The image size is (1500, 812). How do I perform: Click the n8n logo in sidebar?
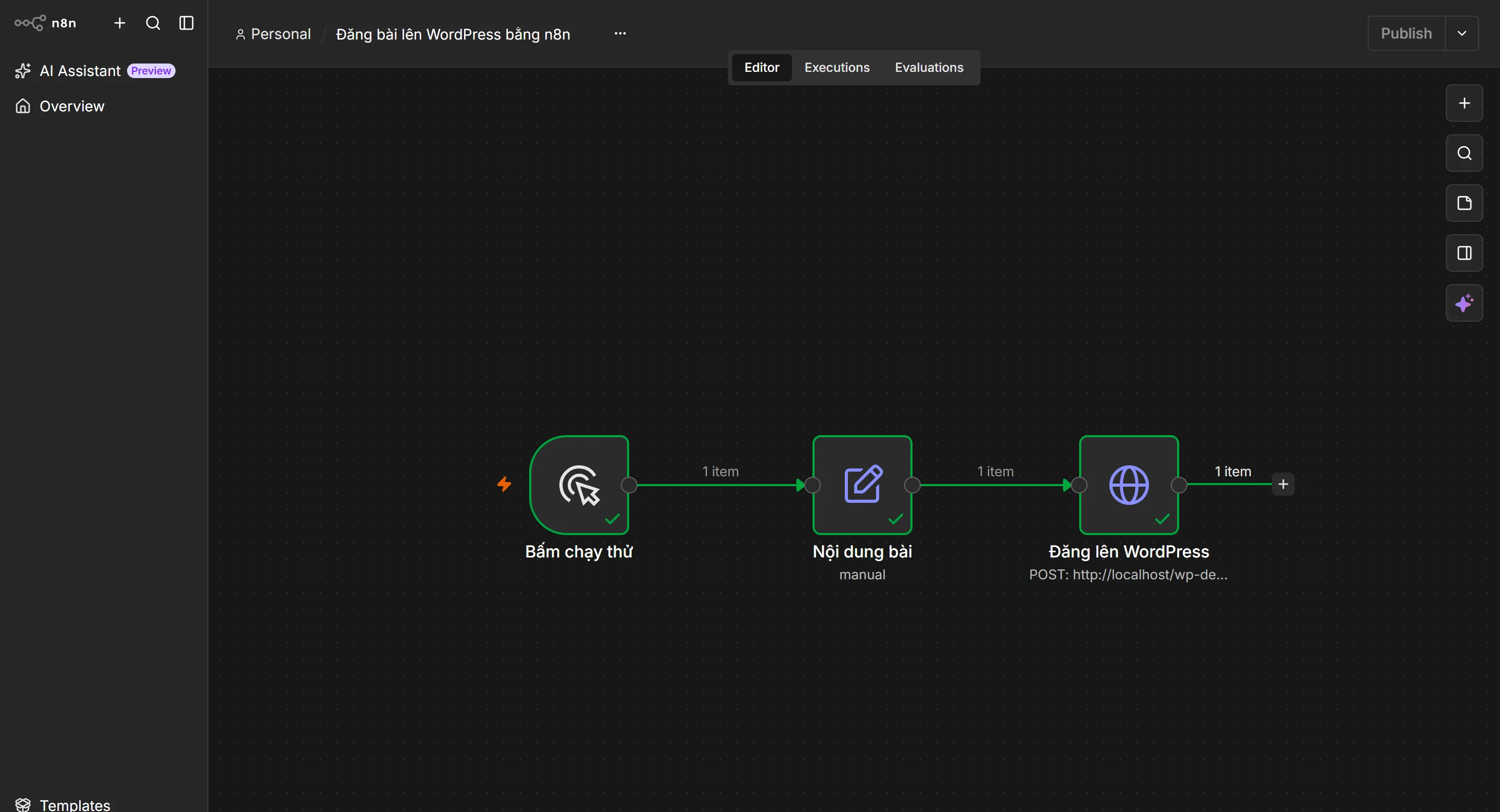pos(45,23)
